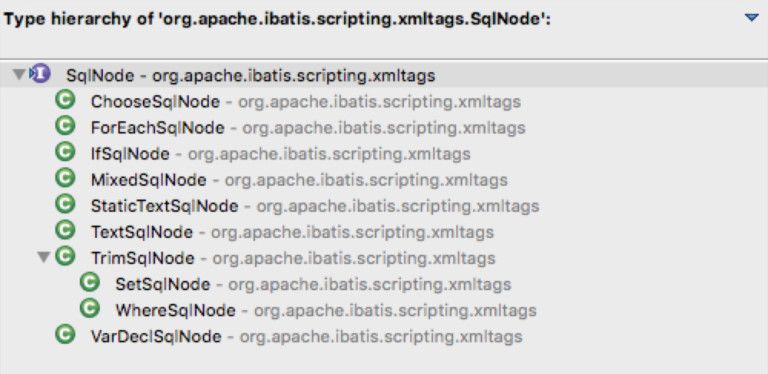
Task: Click the IfSqlNode class icon
Action: coord(65,152)
